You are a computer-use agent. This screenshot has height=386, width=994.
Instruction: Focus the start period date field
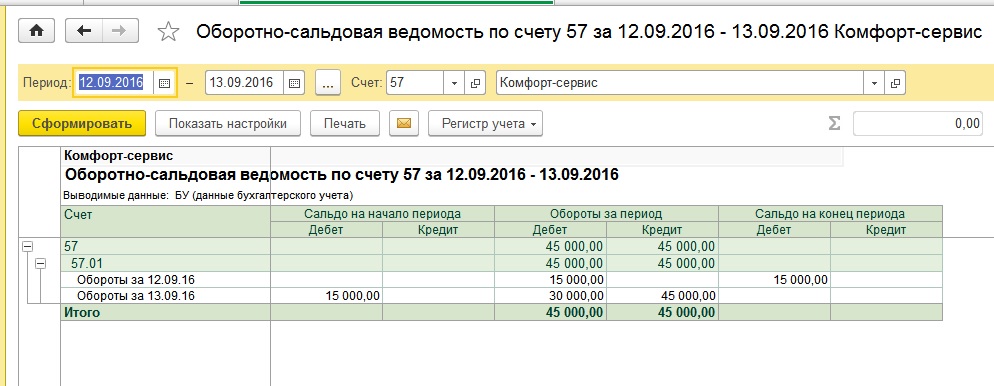tap(115, 82)
